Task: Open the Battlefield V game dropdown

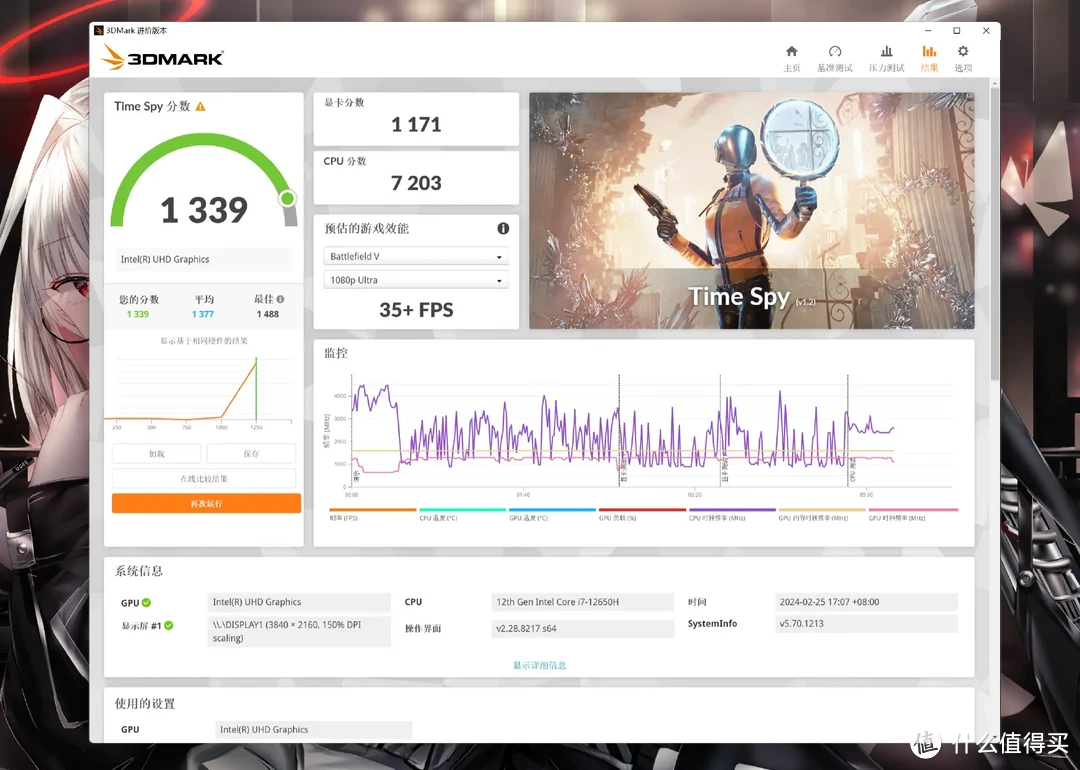Action: (416, 256)
